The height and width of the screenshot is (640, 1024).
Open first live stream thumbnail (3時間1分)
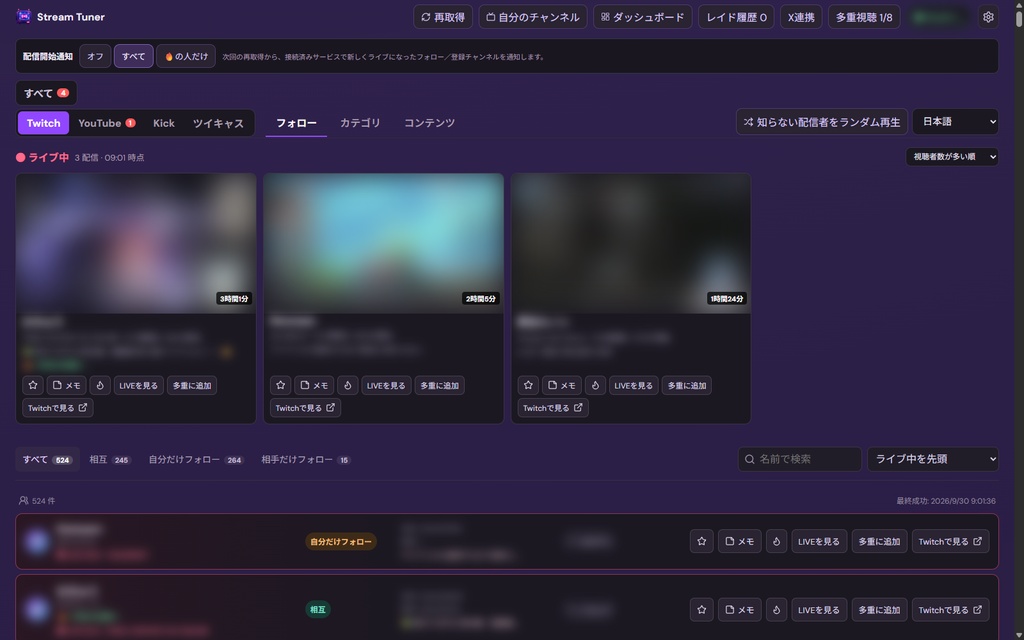136,243
